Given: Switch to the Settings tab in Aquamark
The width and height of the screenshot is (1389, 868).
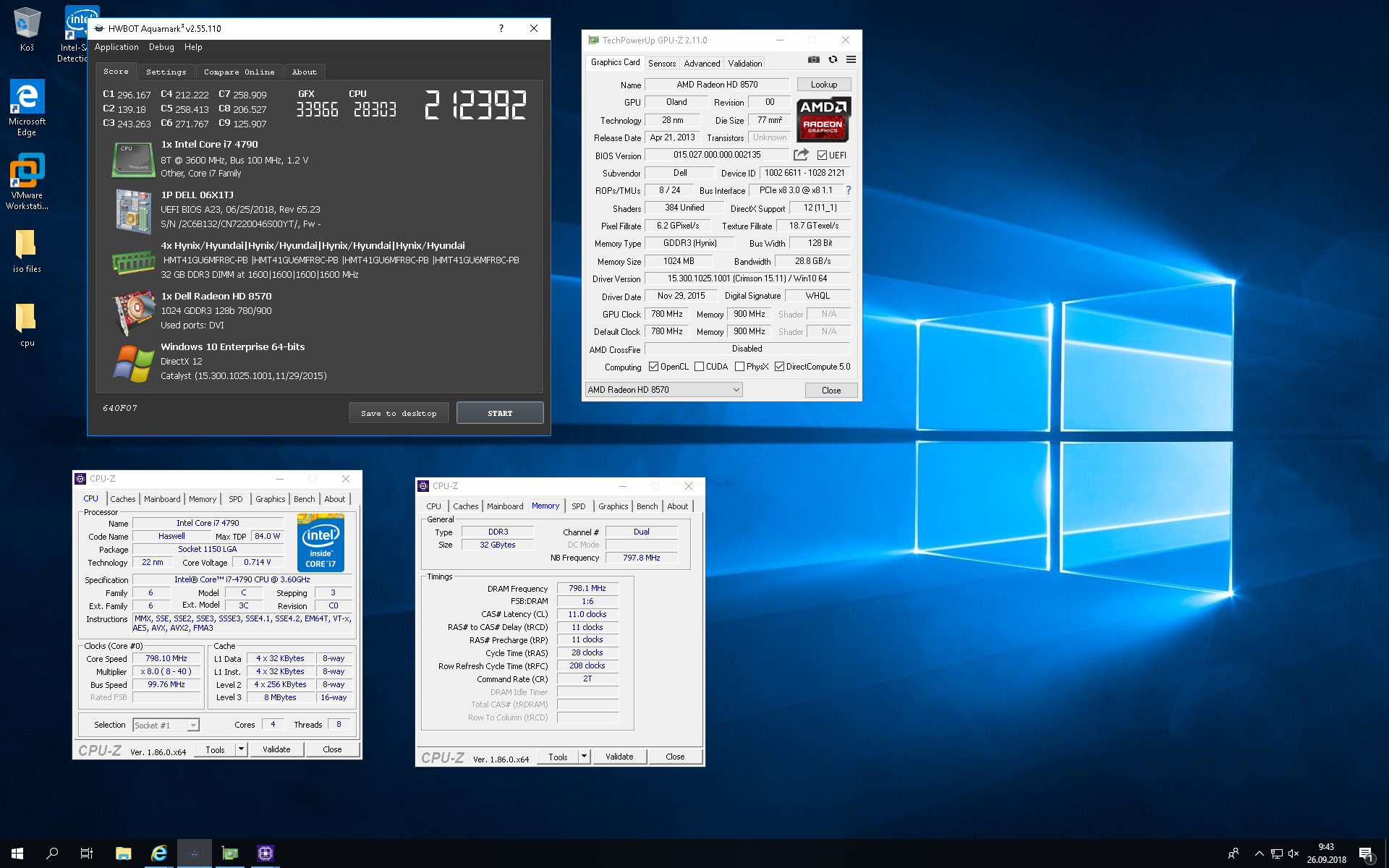Looking at the screenshot, I should pos(166,72).
